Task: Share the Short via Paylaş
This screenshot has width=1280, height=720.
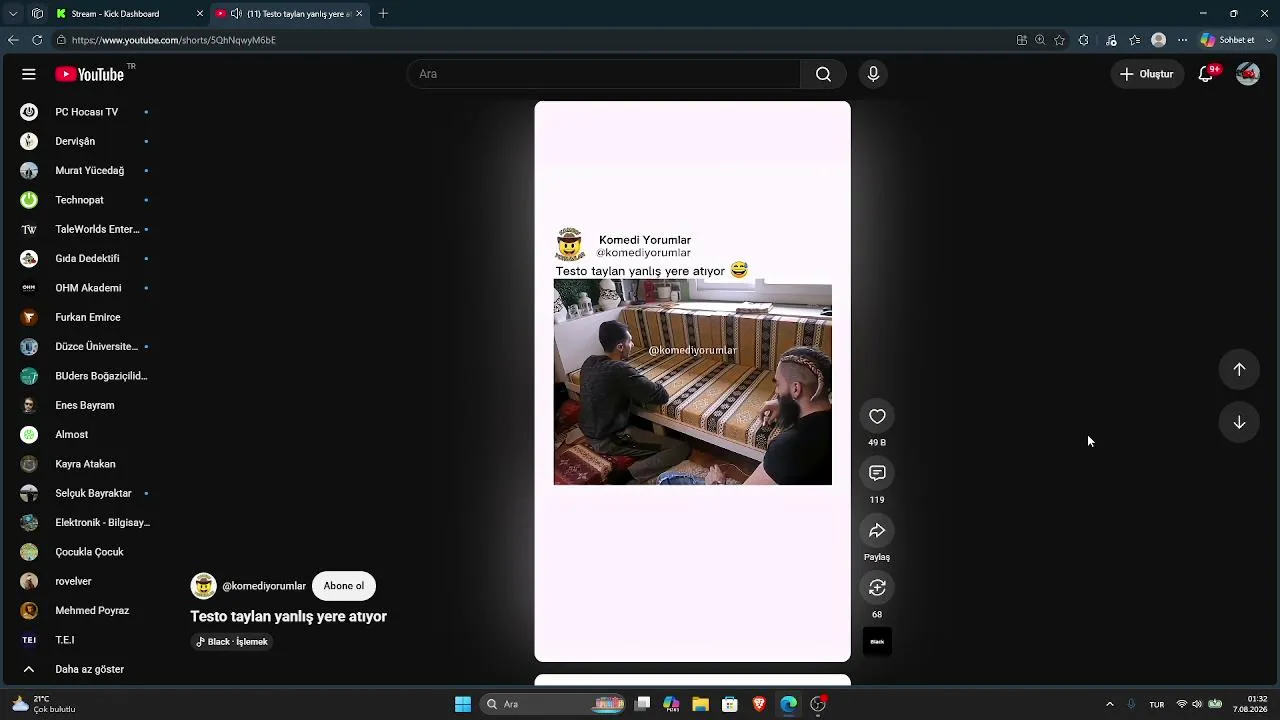Action: point(877,530)
